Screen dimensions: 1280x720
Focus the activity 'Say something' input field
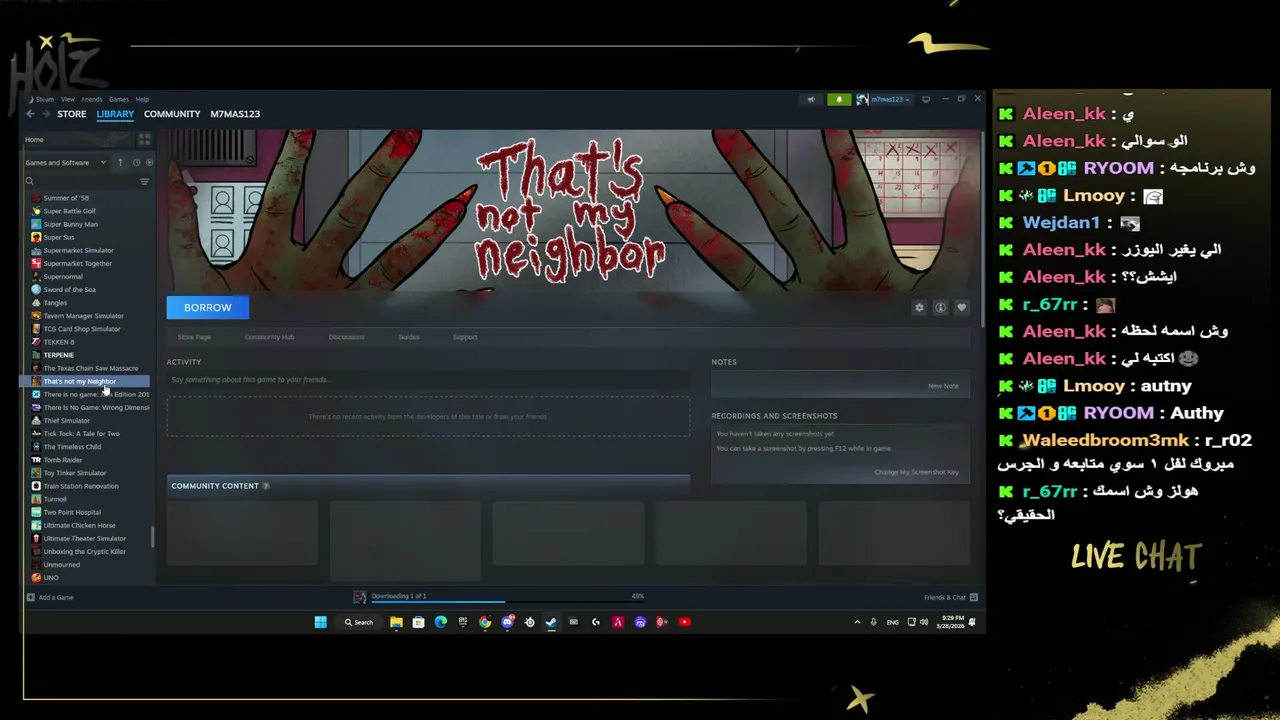[428, 380]
